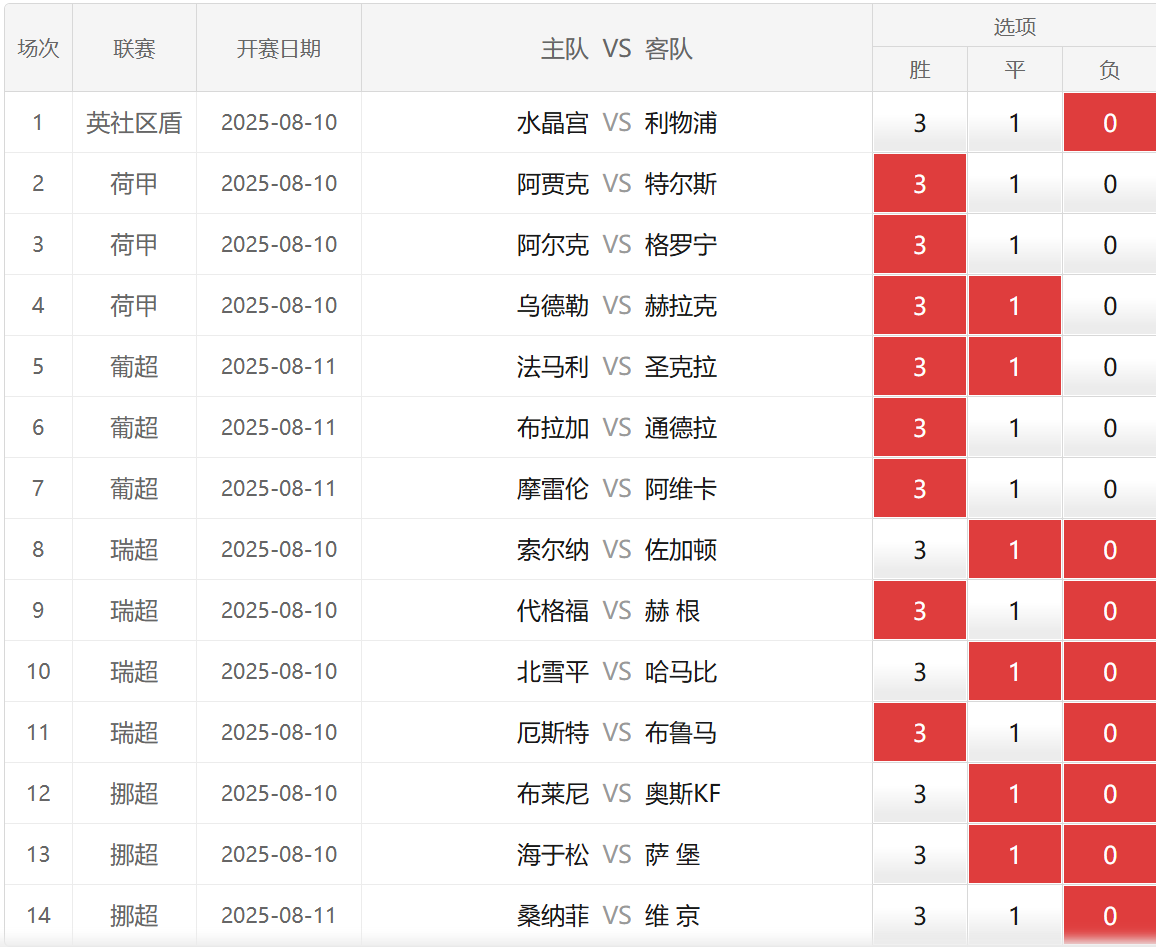Deselect win option 3 for 阿贾克 VS 特尔斯
This screenshot has width=1156, height=952.
coord(919,184)
